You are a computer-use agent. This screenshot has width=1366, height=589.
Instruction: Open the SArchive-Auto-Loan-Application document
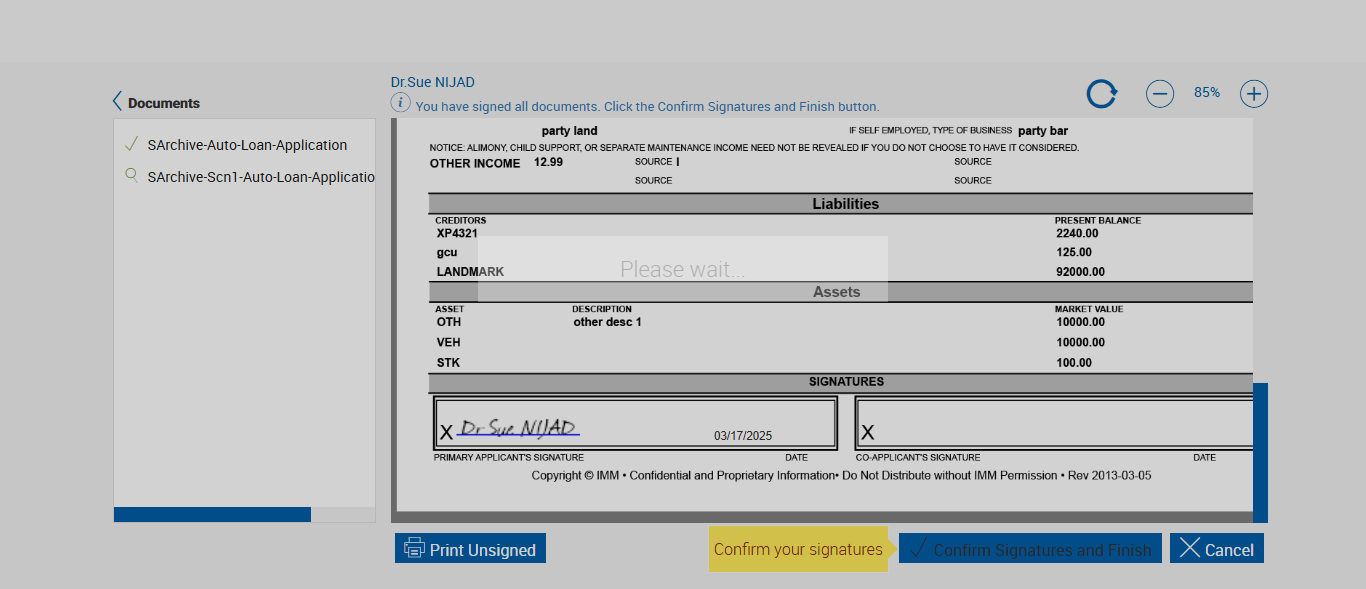tap(247, 145)
